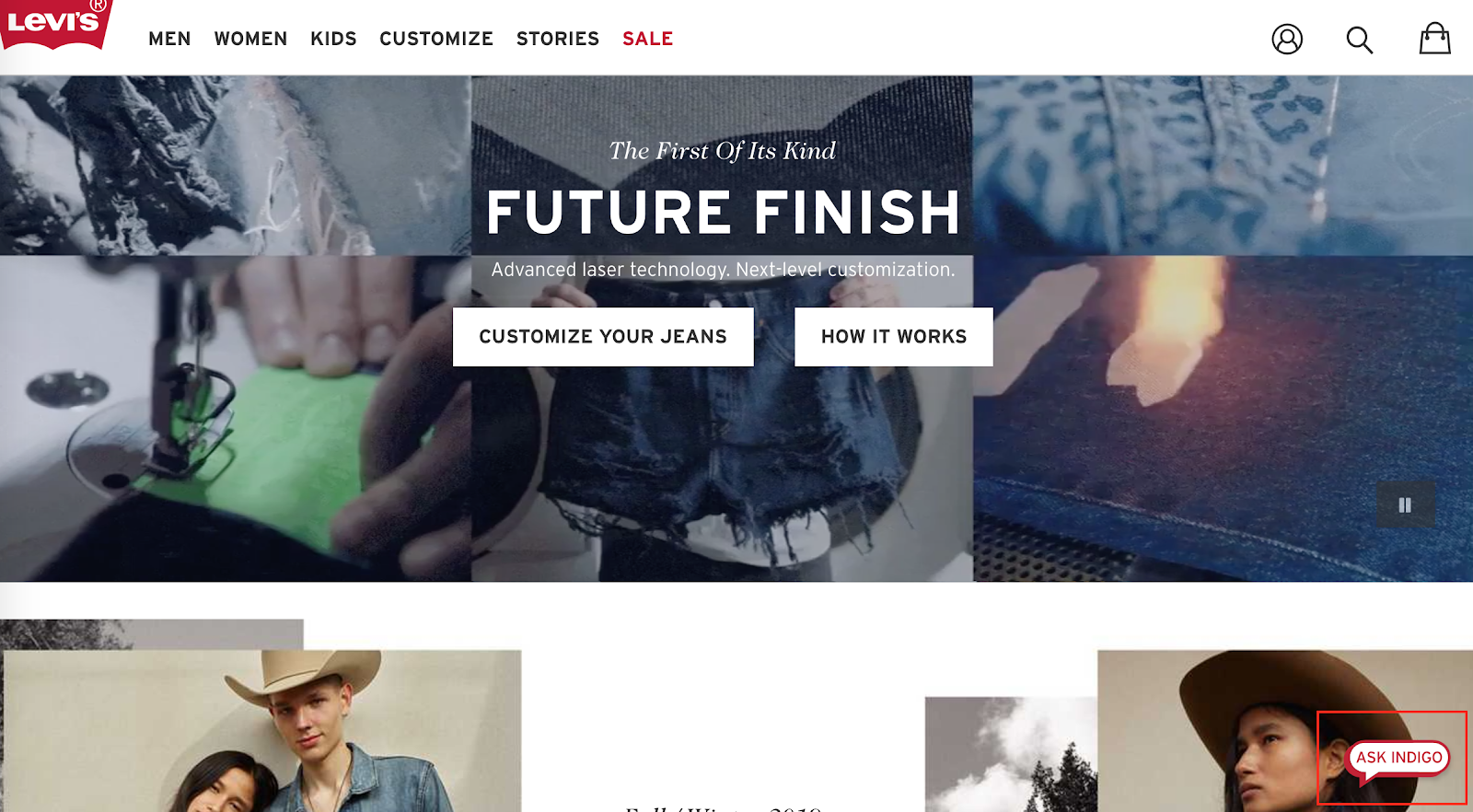Open the Women menu
1473x812 pixels.
point(250,39)
